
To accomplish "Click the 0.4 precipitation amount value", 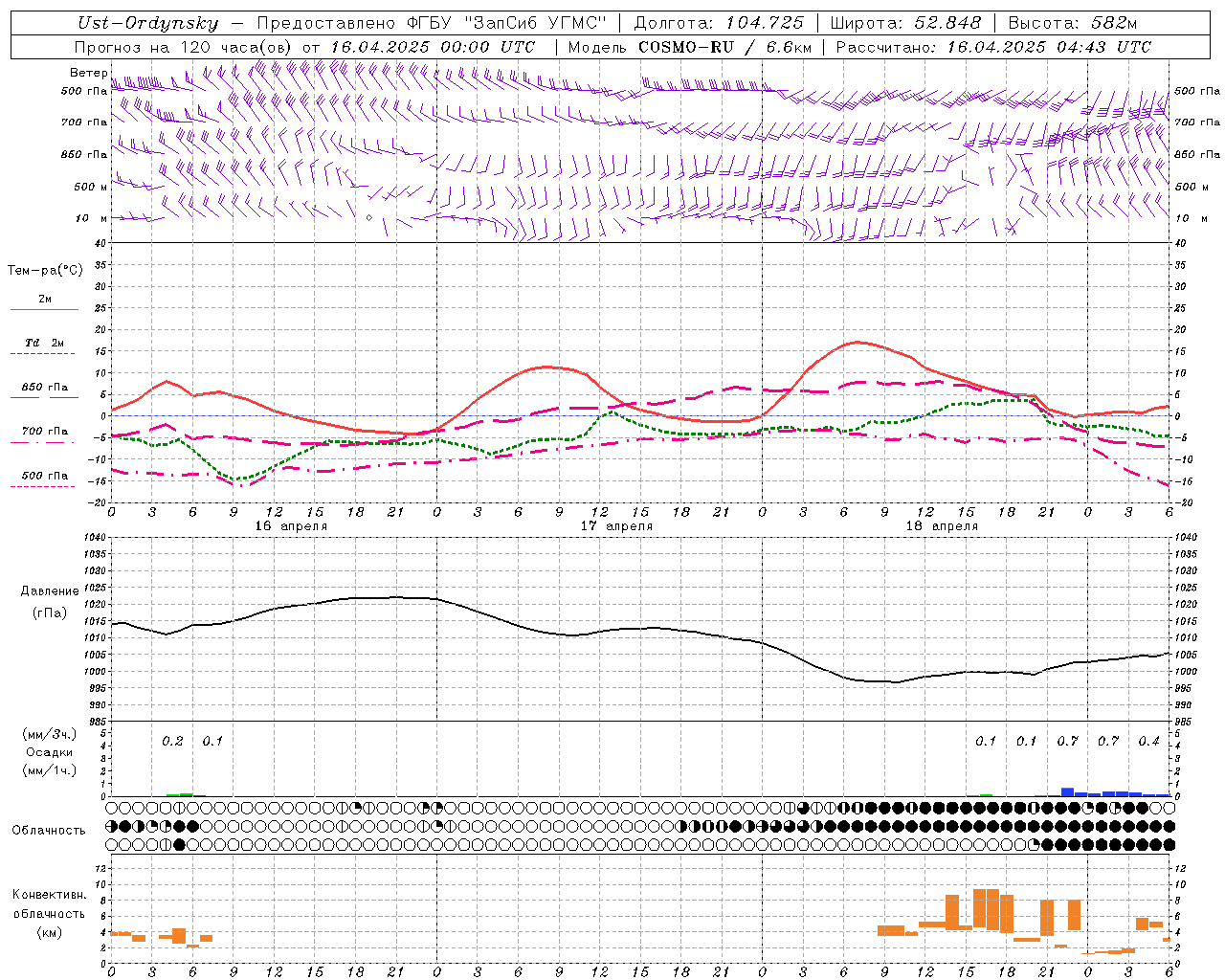I will pyautogui.click(x=1148, y=742).
